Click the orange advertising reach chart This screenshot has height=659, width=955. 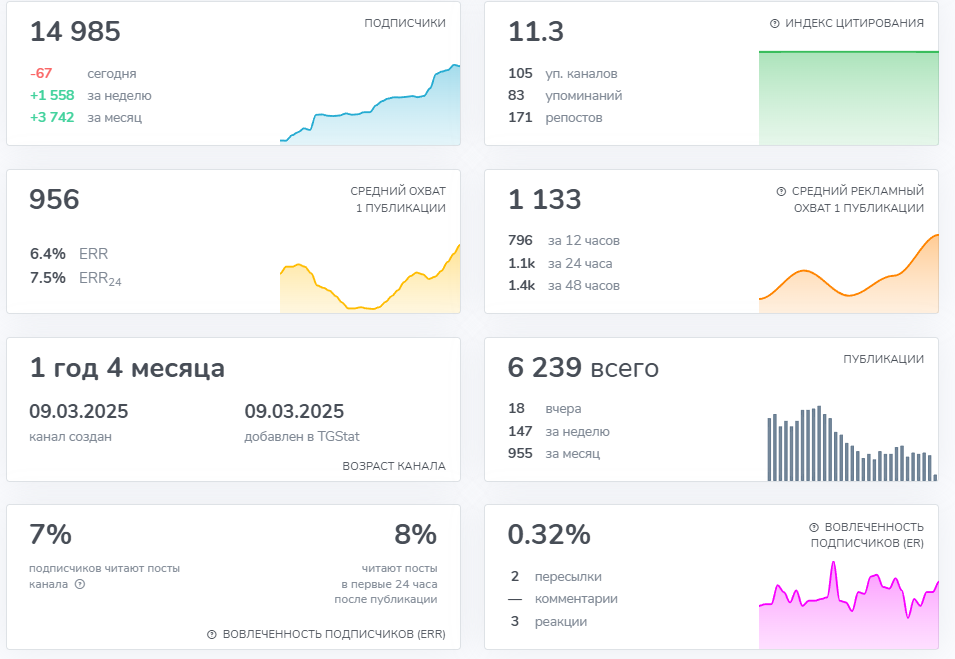pyautogui.click(x=848, y=273)
